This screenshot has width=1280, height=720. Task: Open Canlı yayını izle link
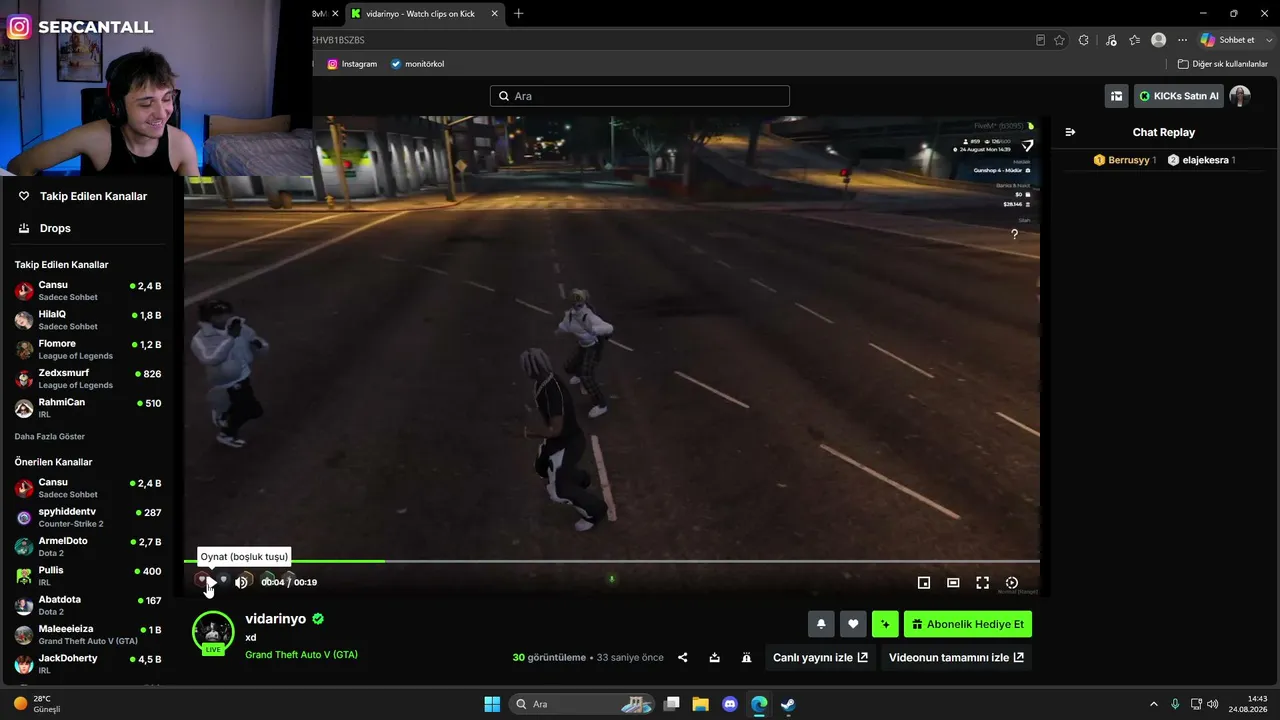pos(821,657)
